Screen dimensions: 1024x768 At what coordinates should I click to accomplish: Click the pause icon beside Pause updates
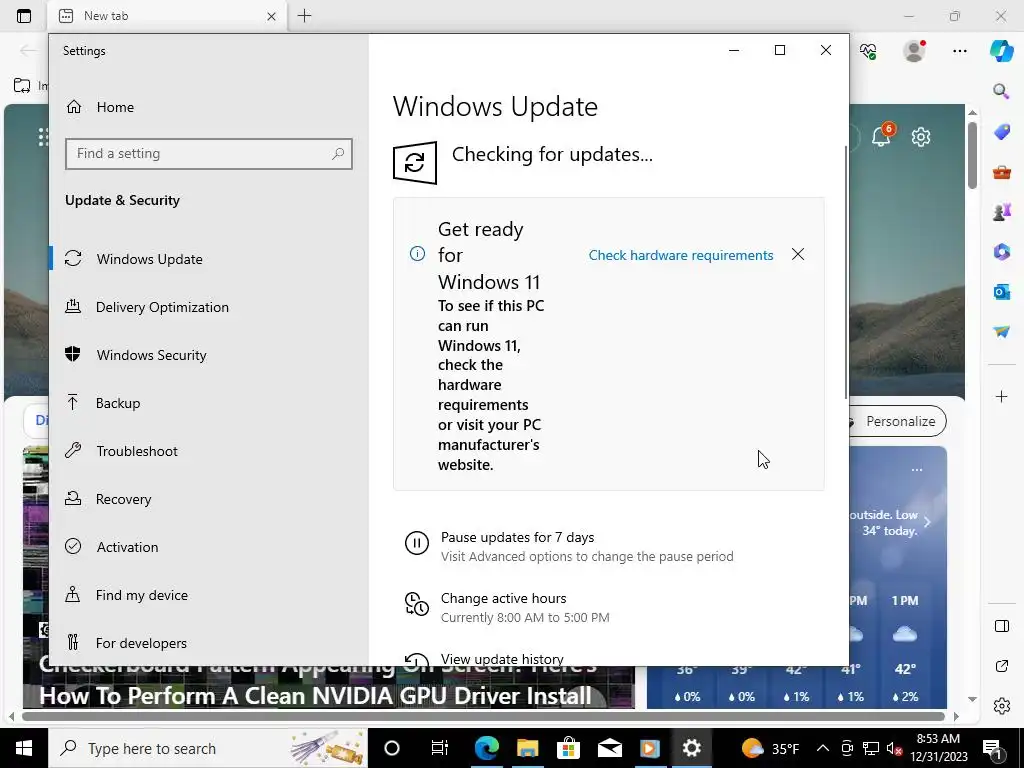(417, 543)
